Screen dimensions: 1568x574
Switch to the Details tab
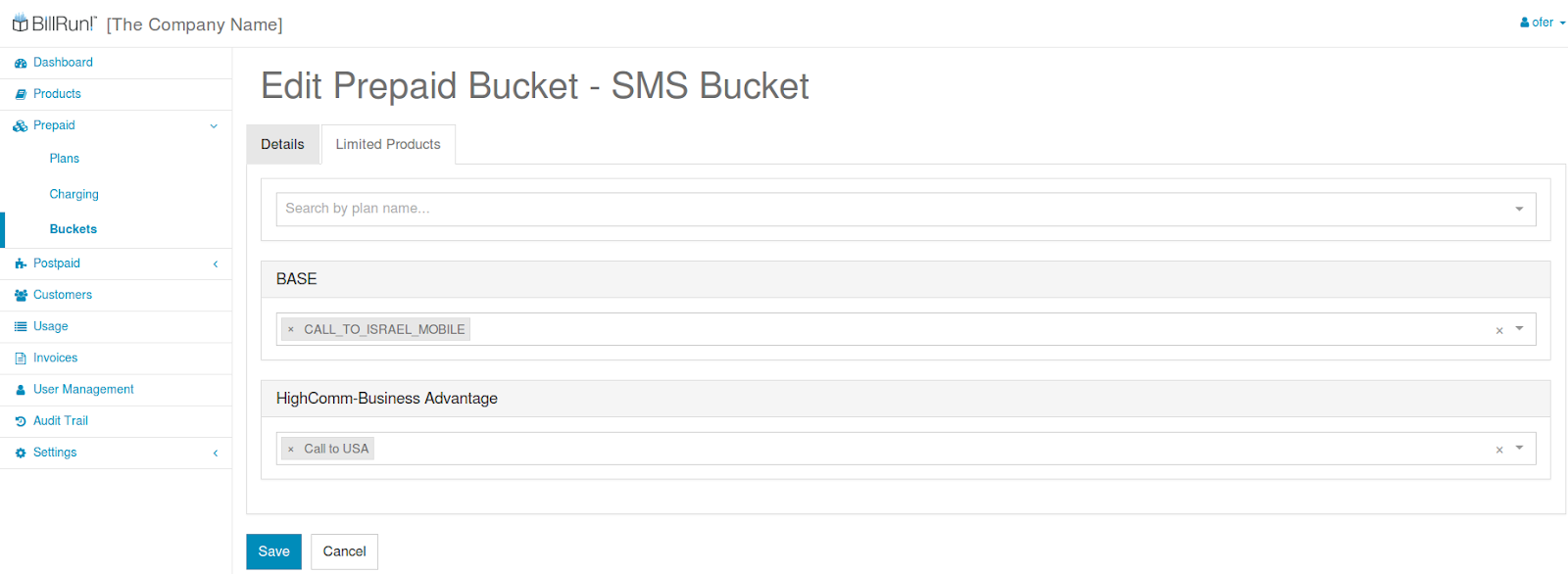282,144
